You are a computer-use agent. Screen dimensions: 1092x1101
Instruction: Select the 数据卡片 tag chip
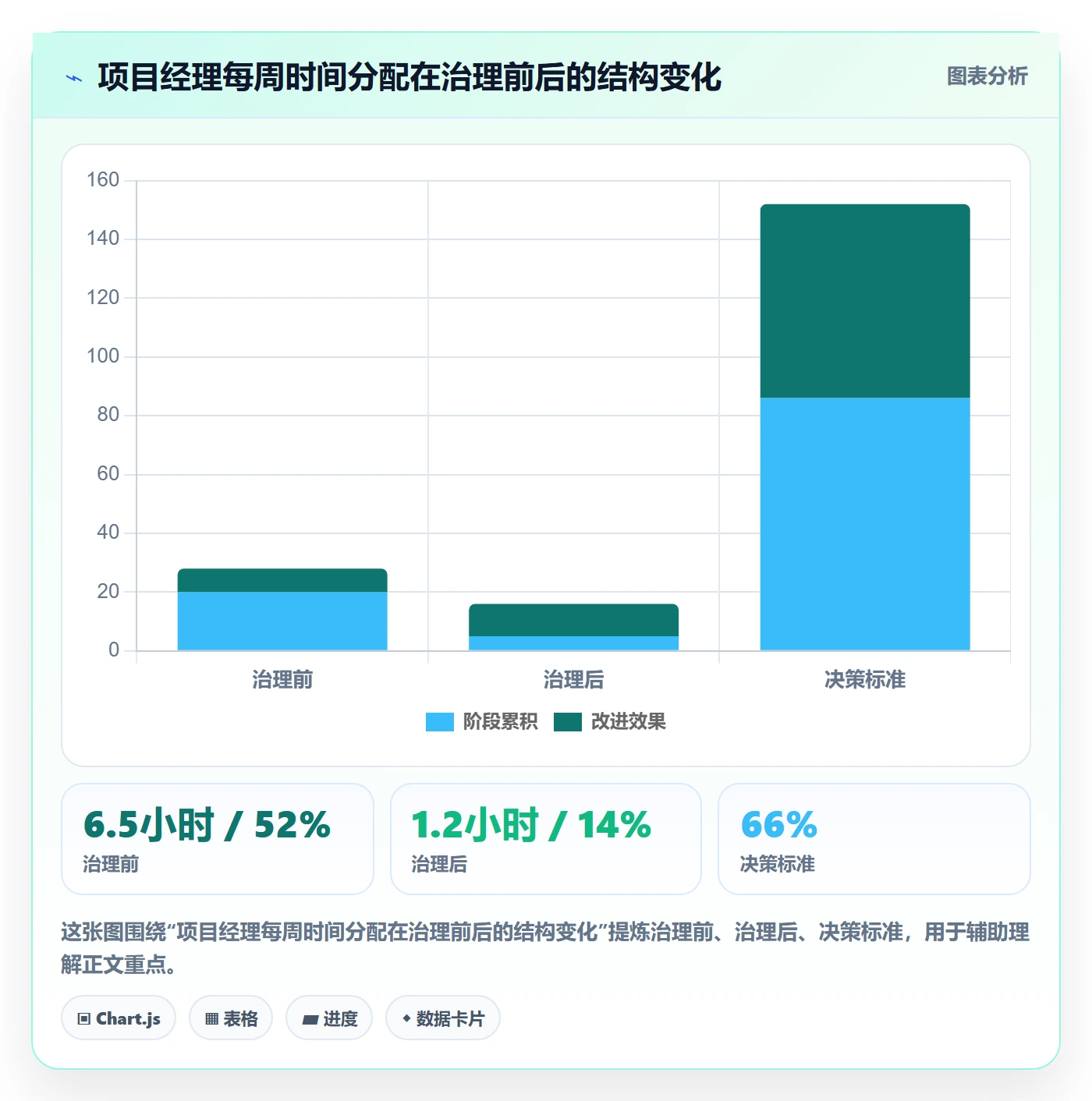pos(443,1018)
